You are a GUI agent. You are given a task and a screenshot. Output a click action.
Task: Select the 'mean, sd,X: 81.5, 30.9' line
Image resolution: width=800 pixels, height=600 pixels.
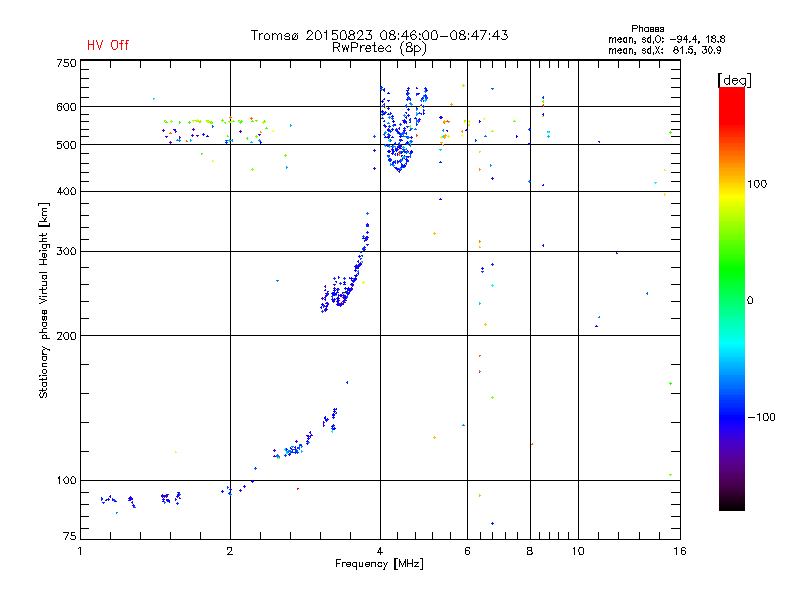coord(664,51)
